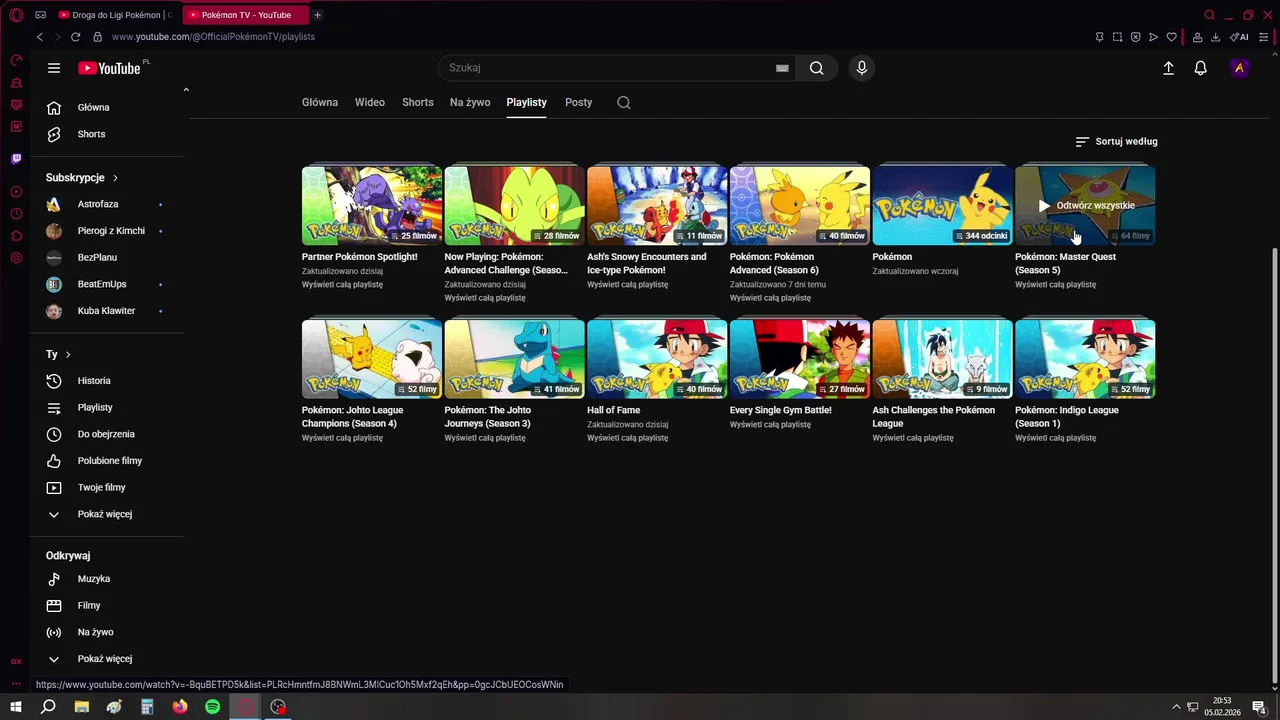Open YouTube notifications bell

(1201, 68)
